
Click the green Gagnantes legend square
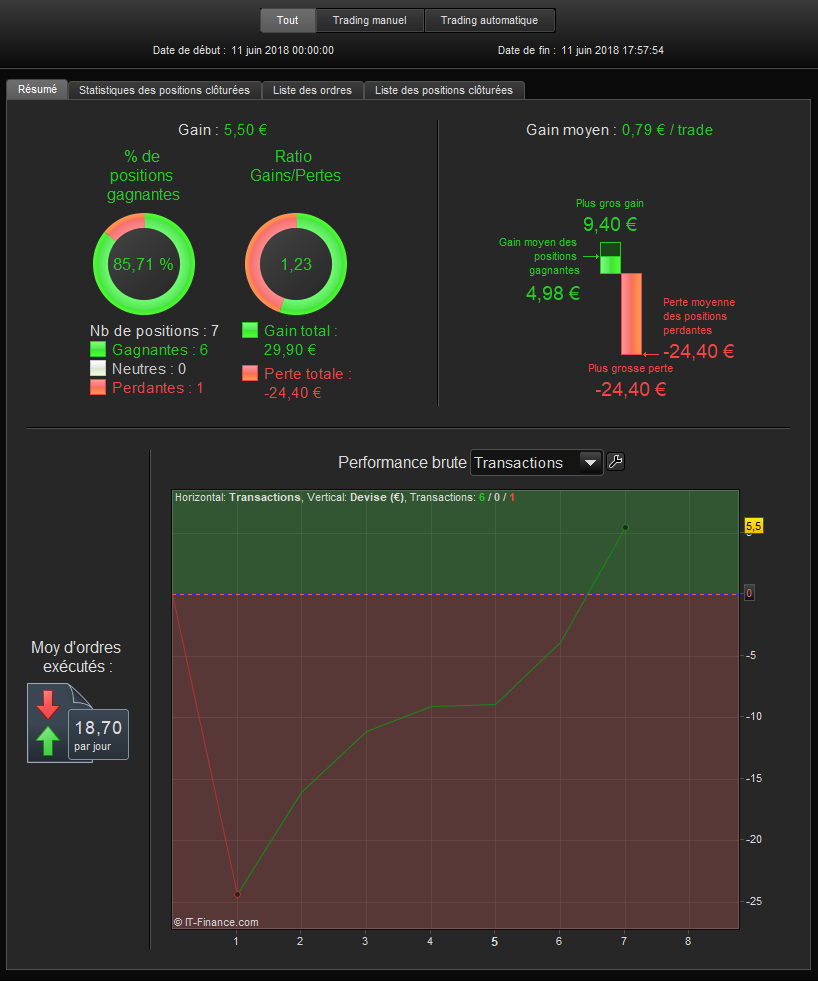point(98,349)
